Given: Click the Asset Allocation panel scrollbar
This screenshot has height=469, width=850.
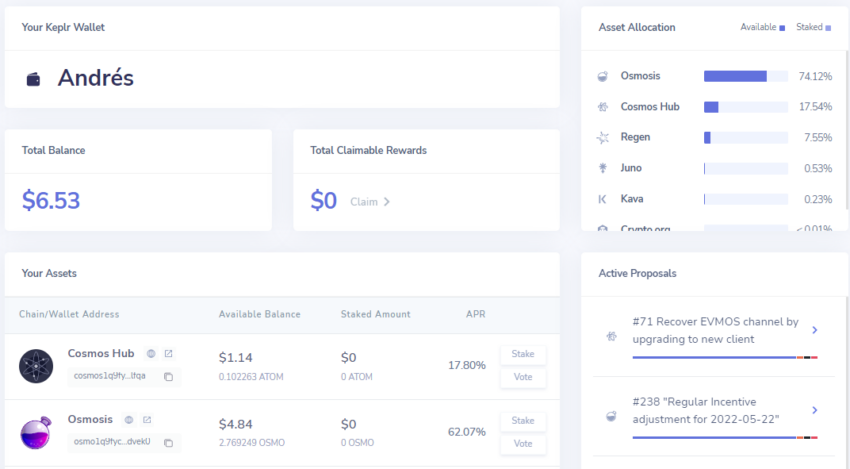Looking at the screenshot, I should [x=847, y=130].
